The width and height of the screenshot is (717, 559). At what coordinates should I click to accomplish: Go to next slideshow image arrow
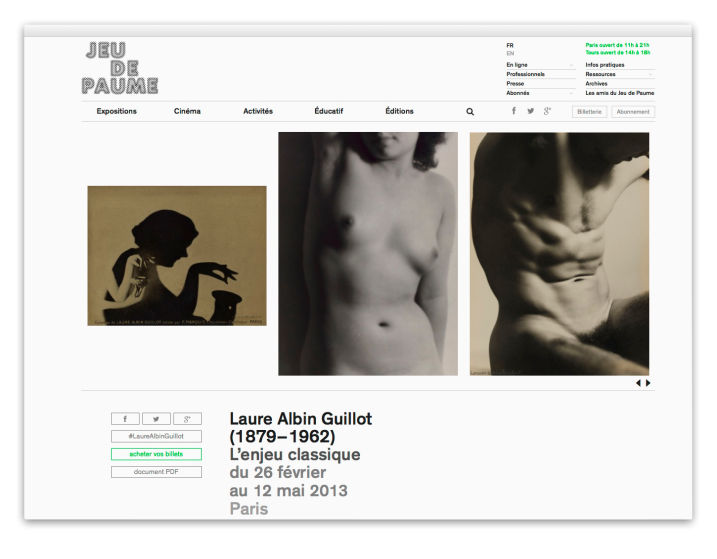tap(648, 383)
